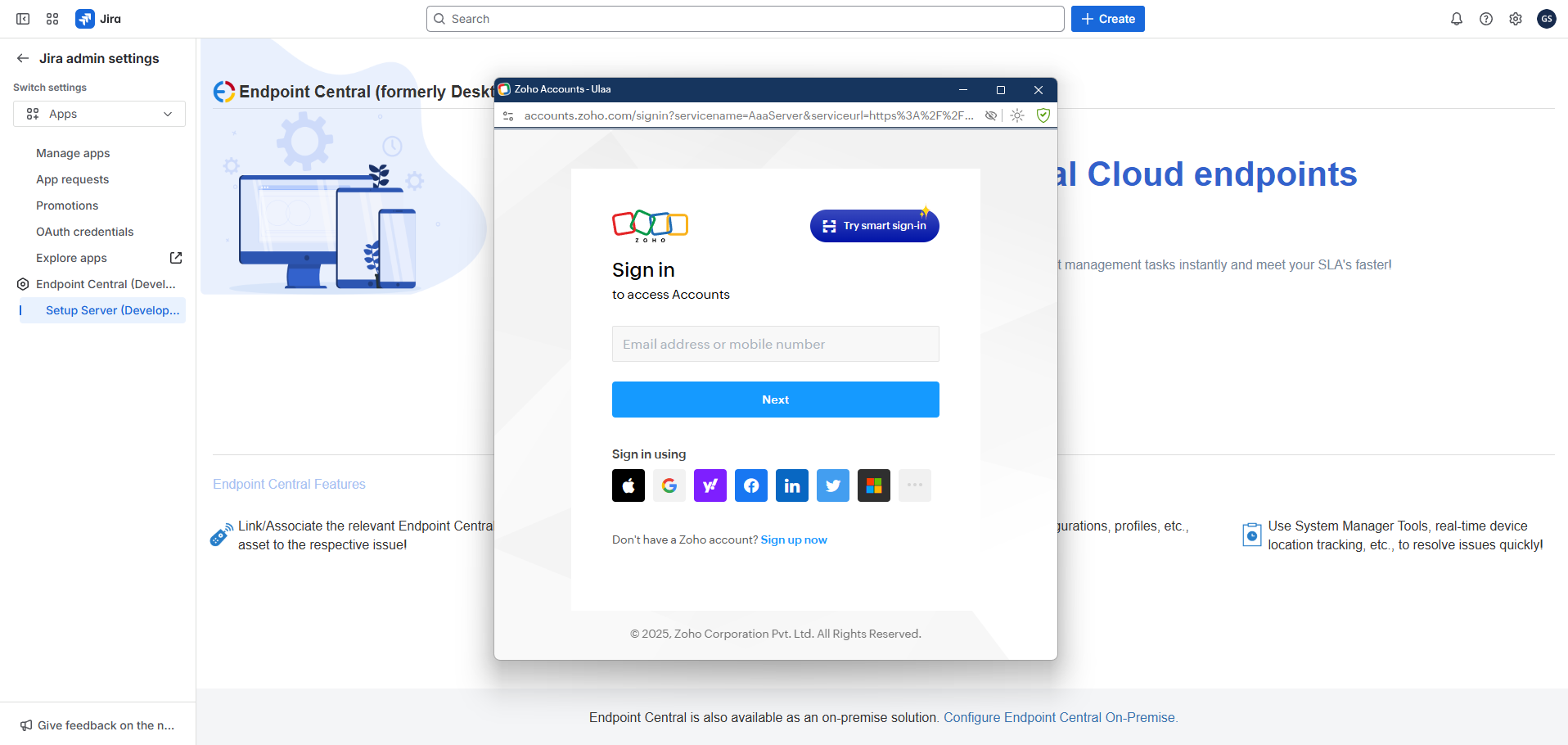Image resolution: width=1568 pixels, height=745 pixels.
Task: Sign in with Facebook
Action: pyautogui.click(x=751, y=485)
